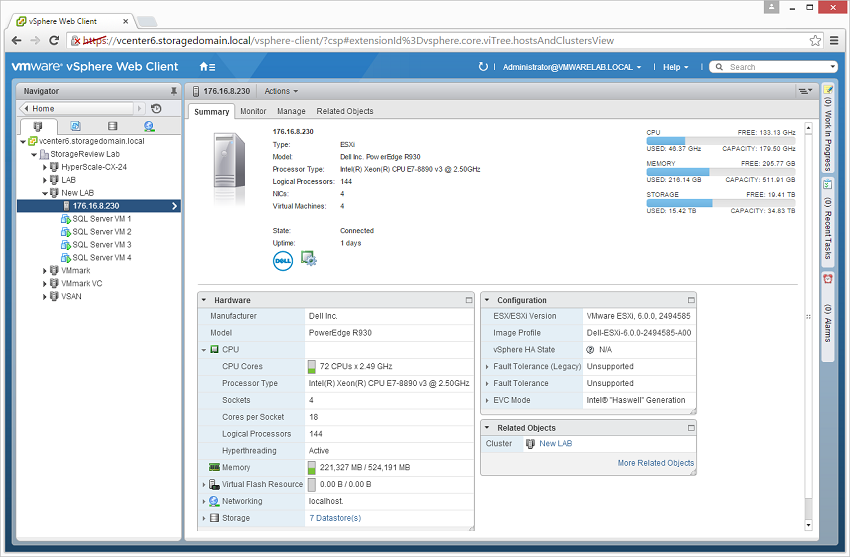Open Alarms sidebar panel
Screen dimensions: 850x557
pos(828,314)
